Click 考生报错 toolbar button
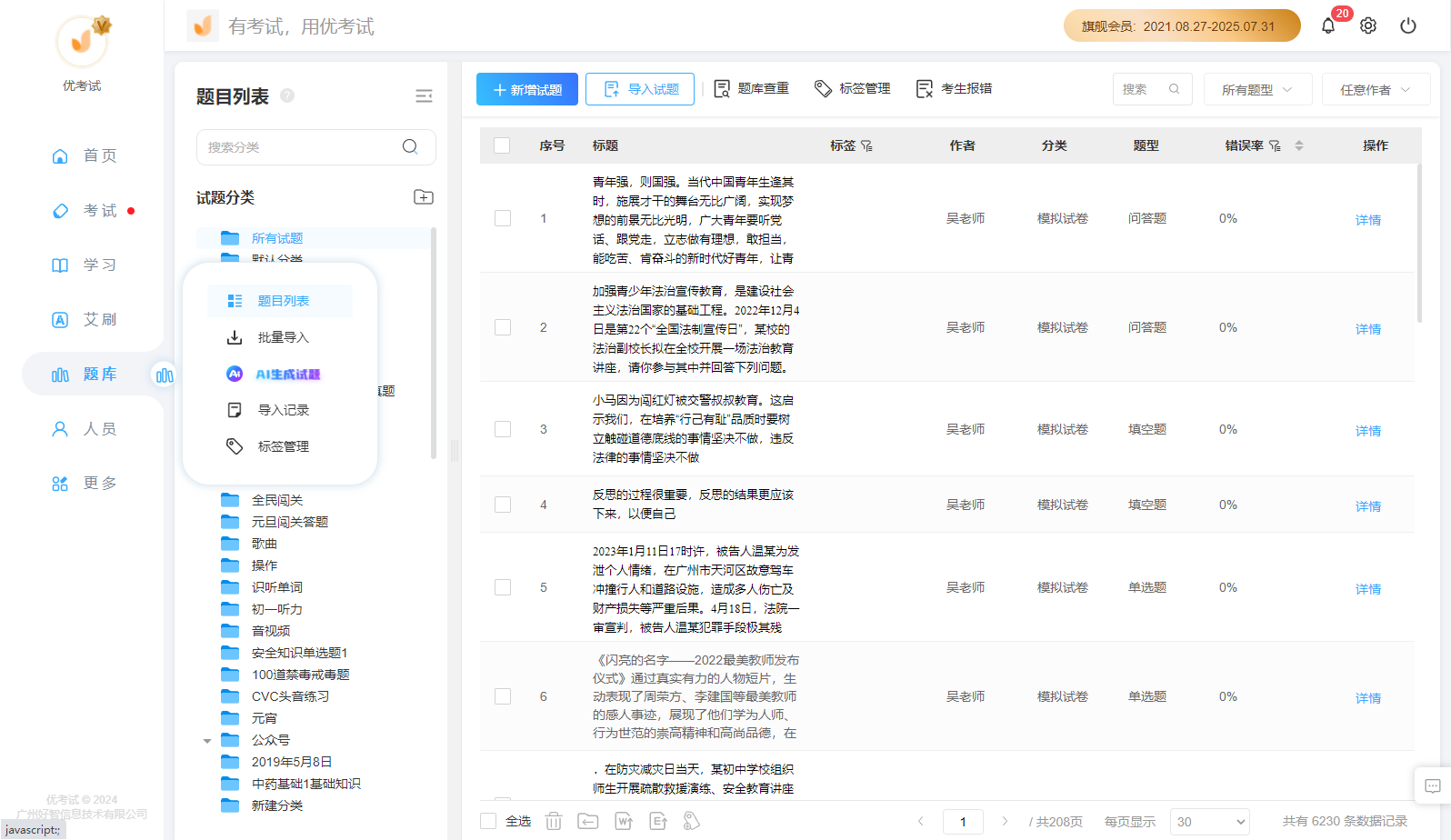The height and width of the screenshot is (840, 1451). 955,88
